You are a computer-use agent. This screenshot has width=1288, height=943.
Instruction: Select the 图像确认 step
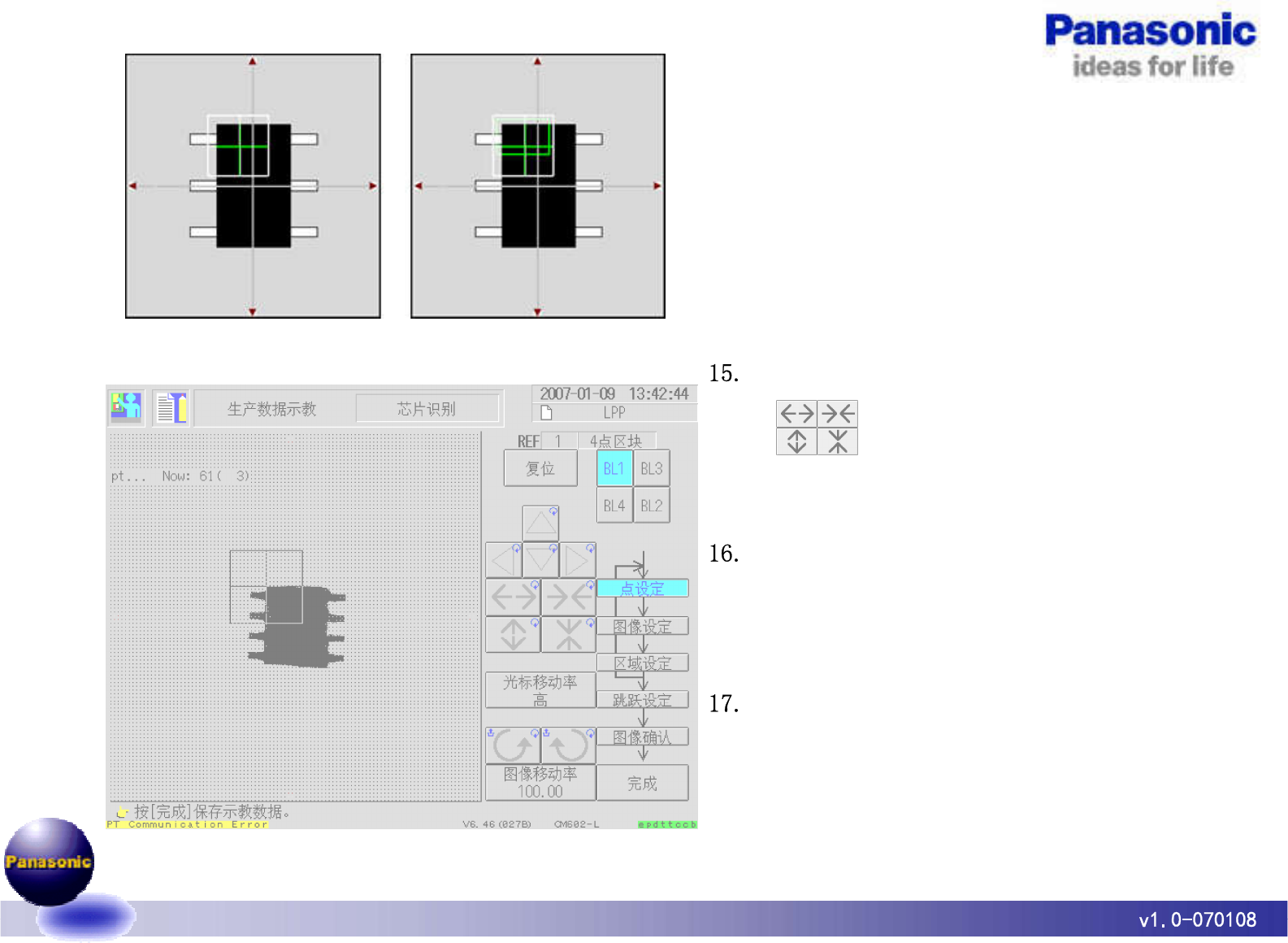[x=643, y=737]
